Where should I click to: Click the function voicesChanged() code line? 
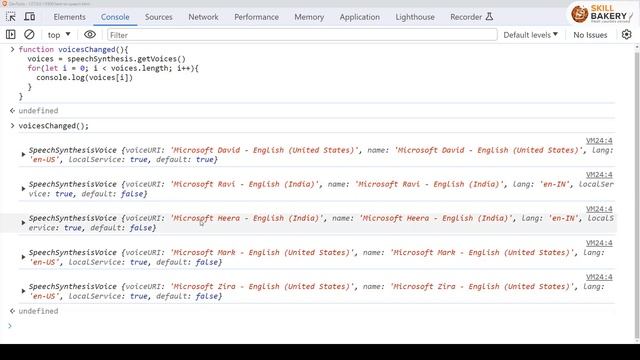[73, 49]
